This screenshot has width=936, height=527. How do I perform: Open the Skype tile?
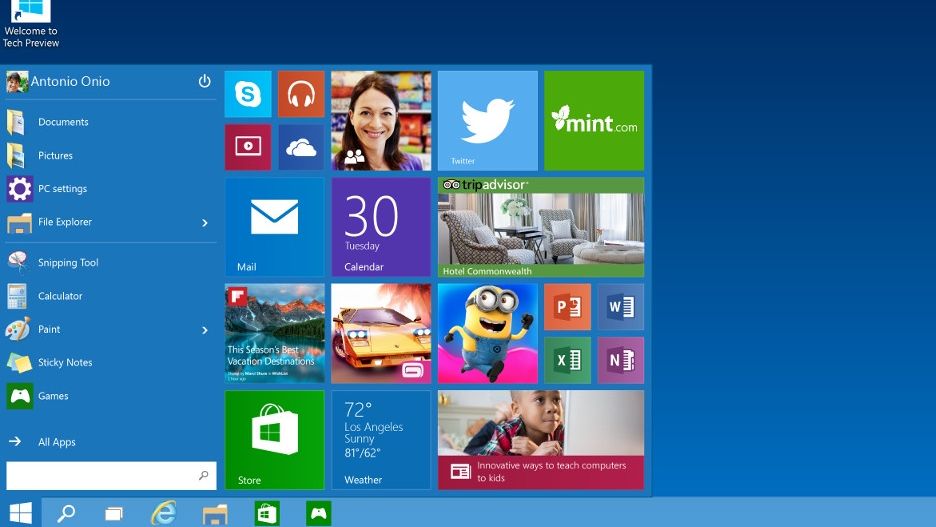pyautogui.click(x=248, y=94)
